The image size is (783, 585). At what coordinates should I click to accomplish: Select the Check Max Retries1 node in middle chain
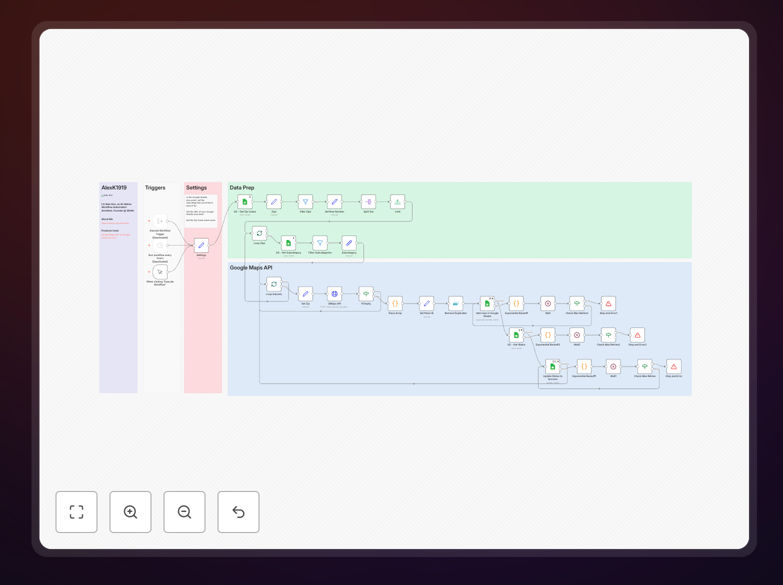coord(608,335)
